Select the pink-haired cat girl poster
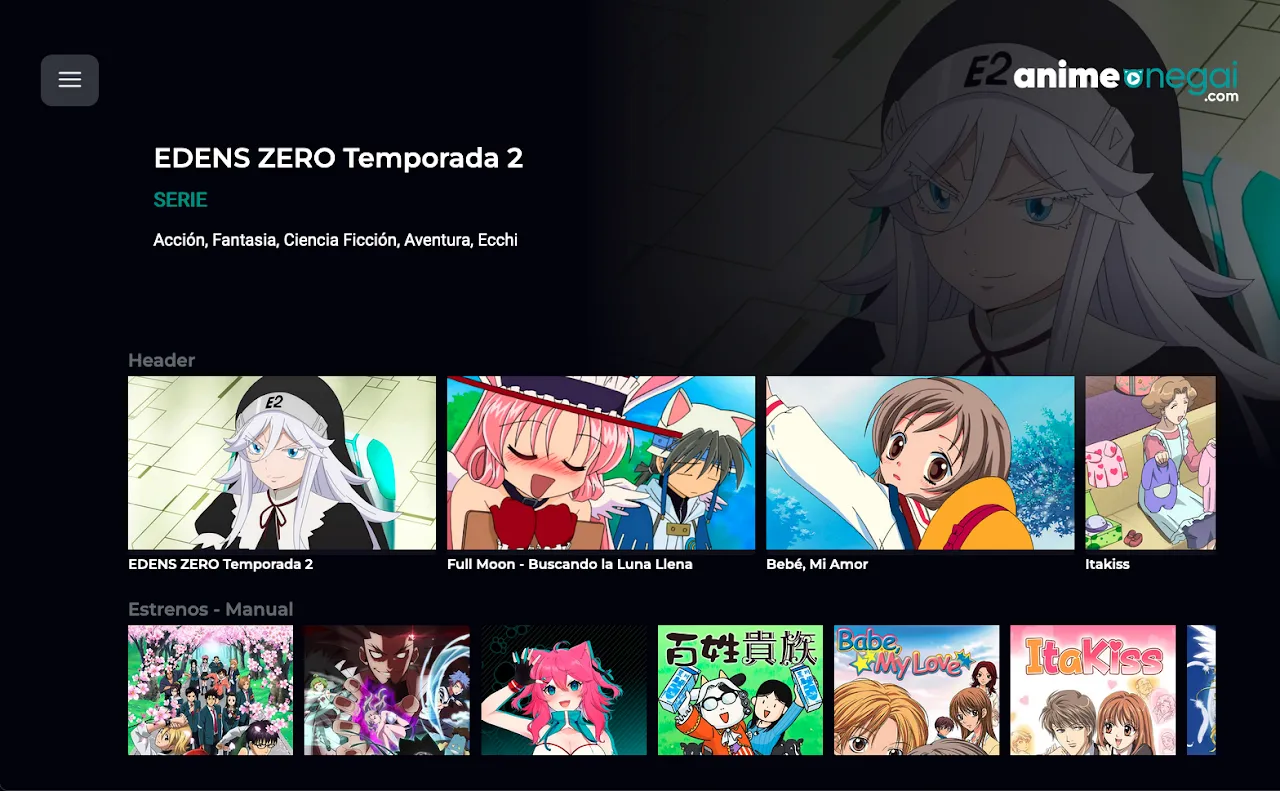The image size is (1280, 791). click(x=564, y=690)
